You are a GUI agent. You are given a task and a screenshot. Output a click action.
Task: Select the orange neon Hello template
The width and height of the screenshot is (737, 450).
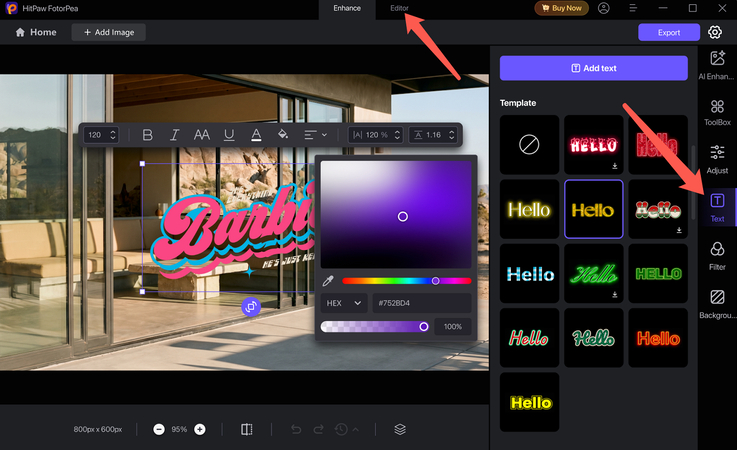point(658,338)
